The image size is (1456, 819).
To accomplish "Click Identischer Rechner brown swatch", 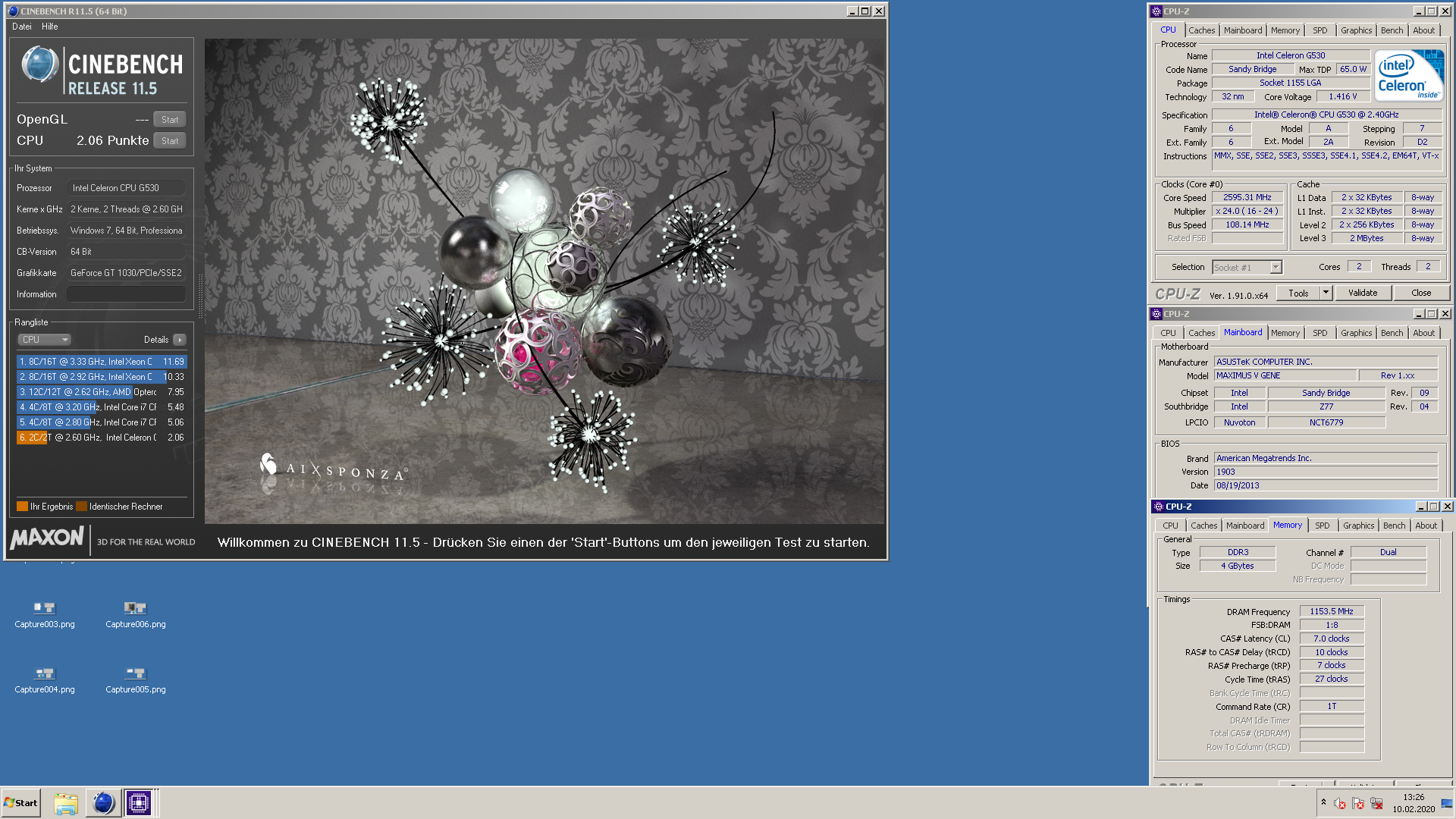I will (x=81, y=507).
